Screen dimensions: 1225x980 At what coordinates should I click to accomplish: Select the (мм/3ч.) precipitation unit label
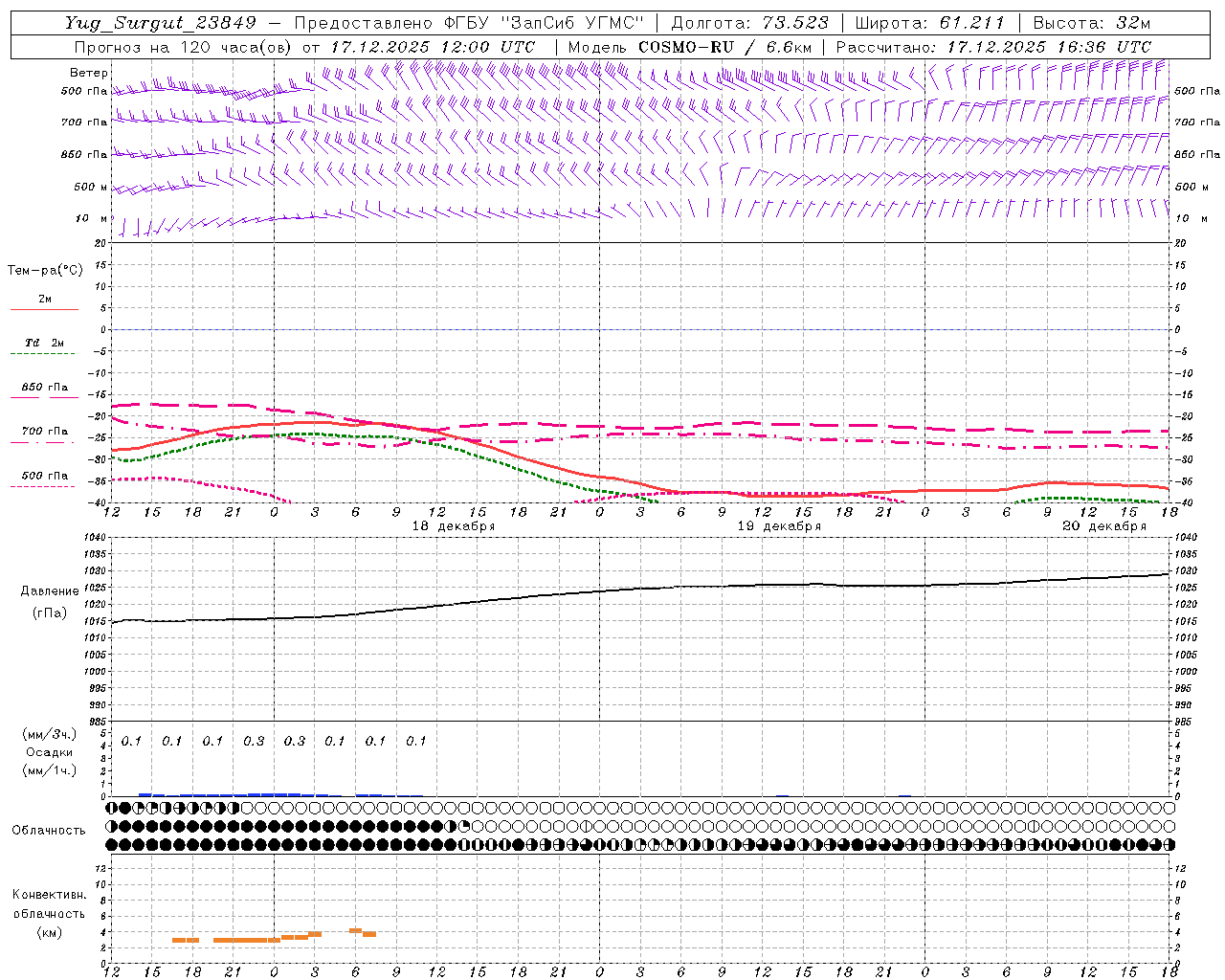(50, 734)
